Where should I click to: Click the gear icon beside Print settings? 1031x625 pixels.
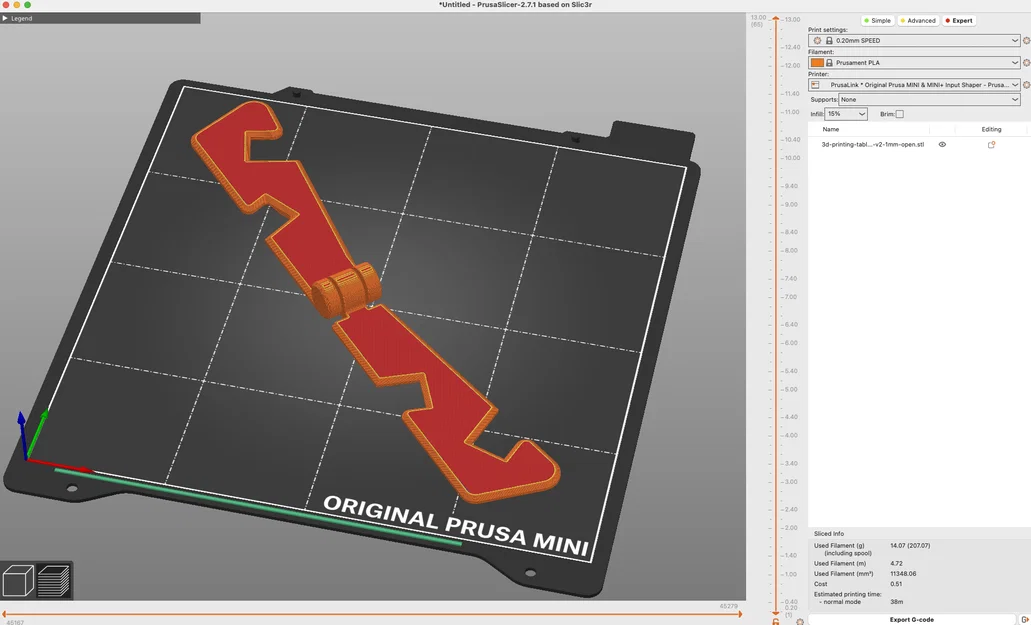(x=1026, y=41)
